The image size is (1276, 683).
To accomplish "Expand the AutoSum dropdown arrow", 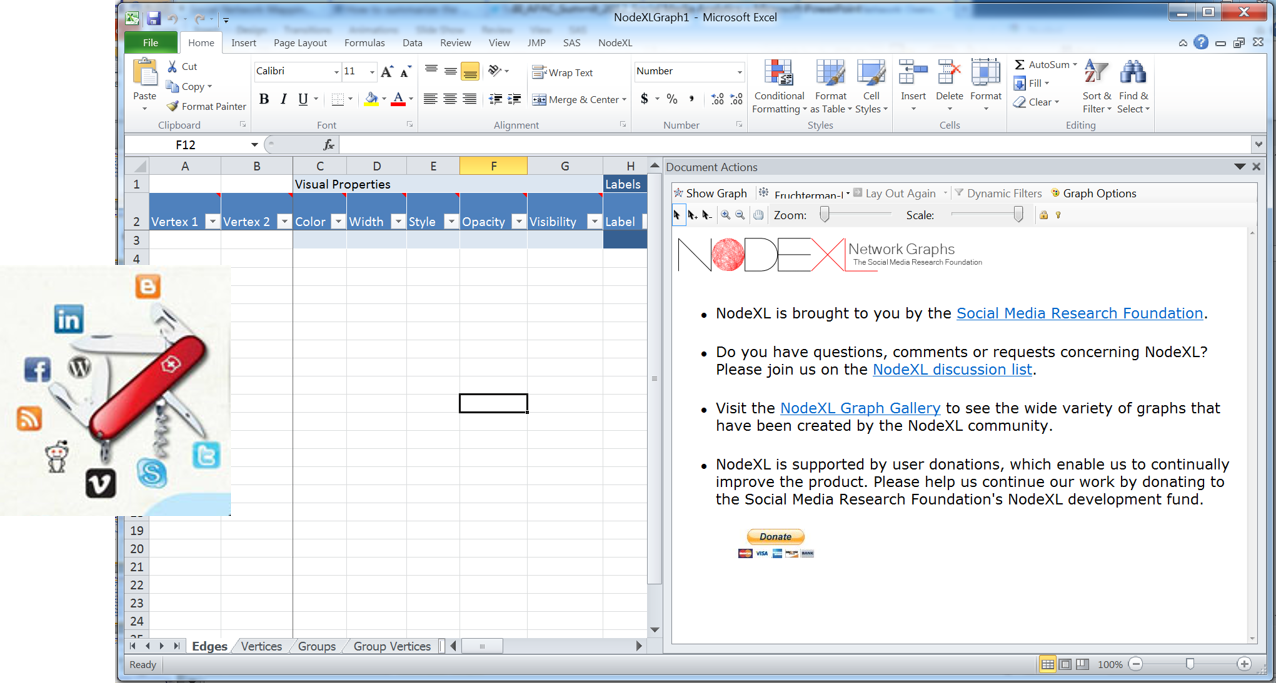I will point(1075,65).
